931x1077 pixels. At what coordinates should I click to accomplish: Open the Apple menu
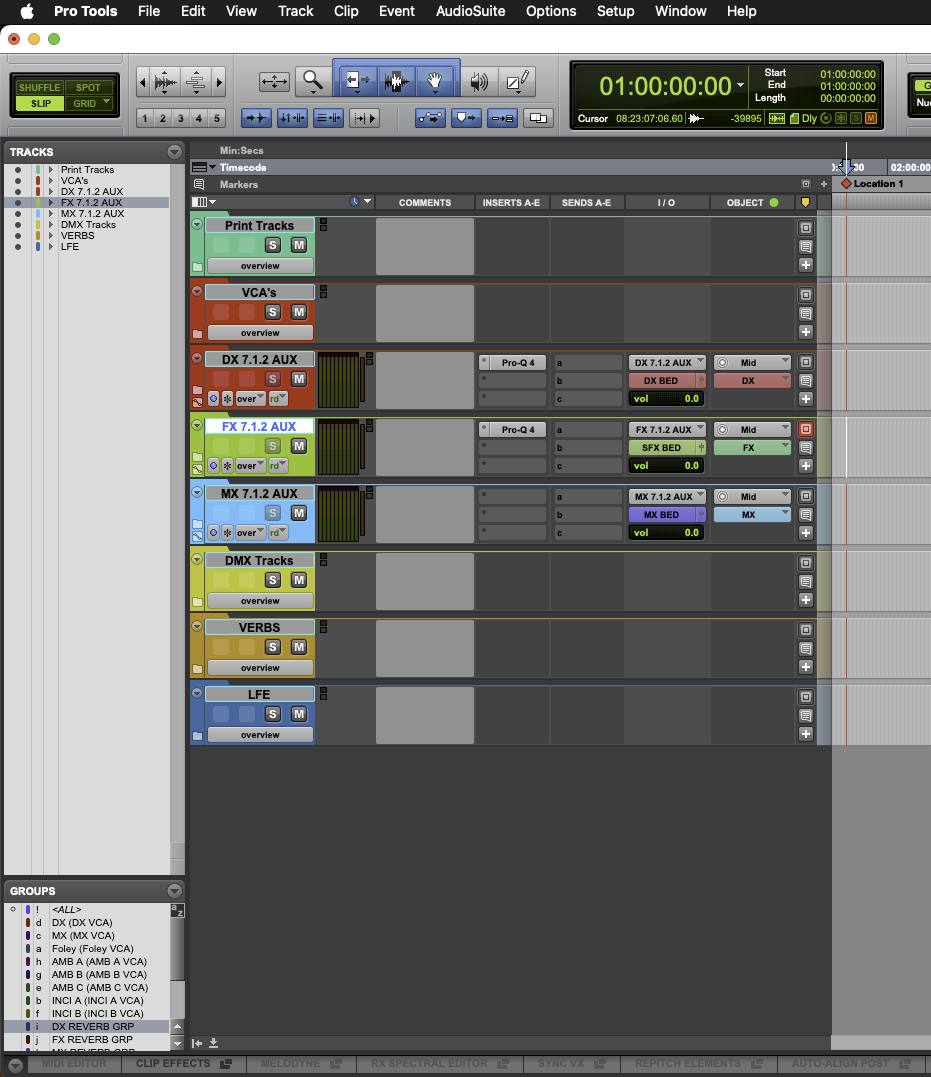[x=26, y=11]
